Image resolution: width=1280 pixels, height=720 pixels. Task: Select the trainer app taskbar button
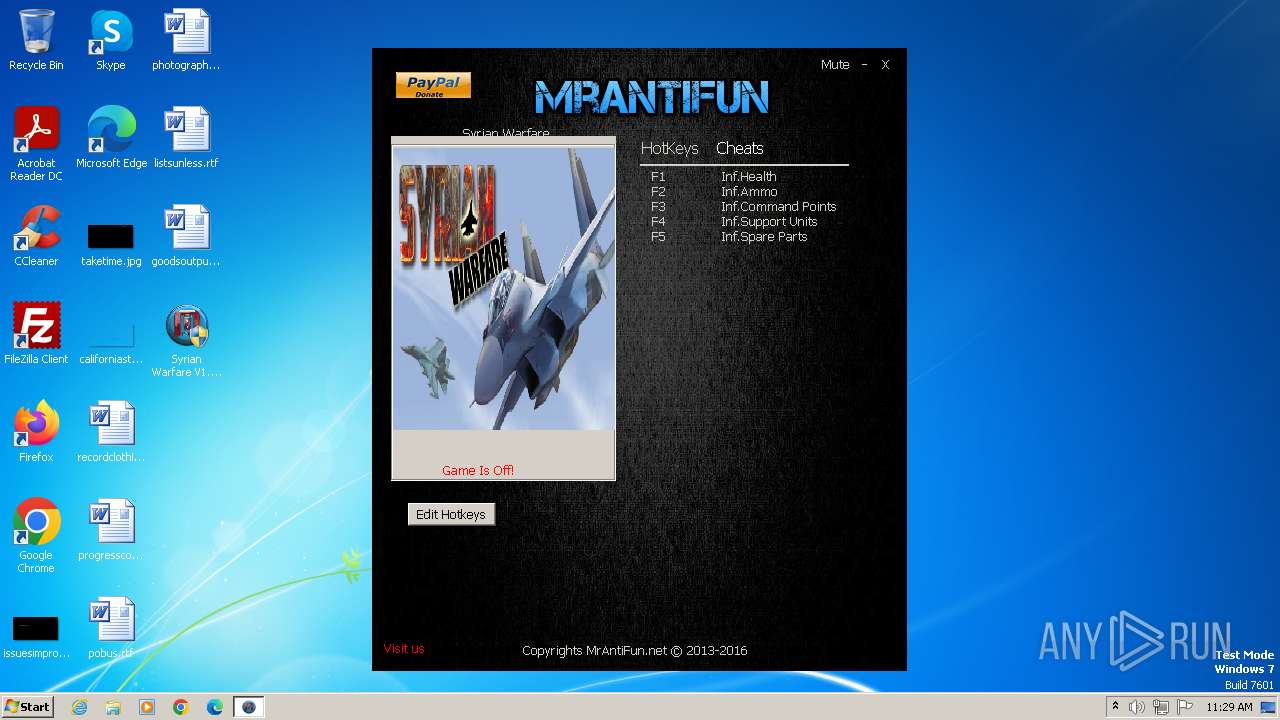coord(249,707)
